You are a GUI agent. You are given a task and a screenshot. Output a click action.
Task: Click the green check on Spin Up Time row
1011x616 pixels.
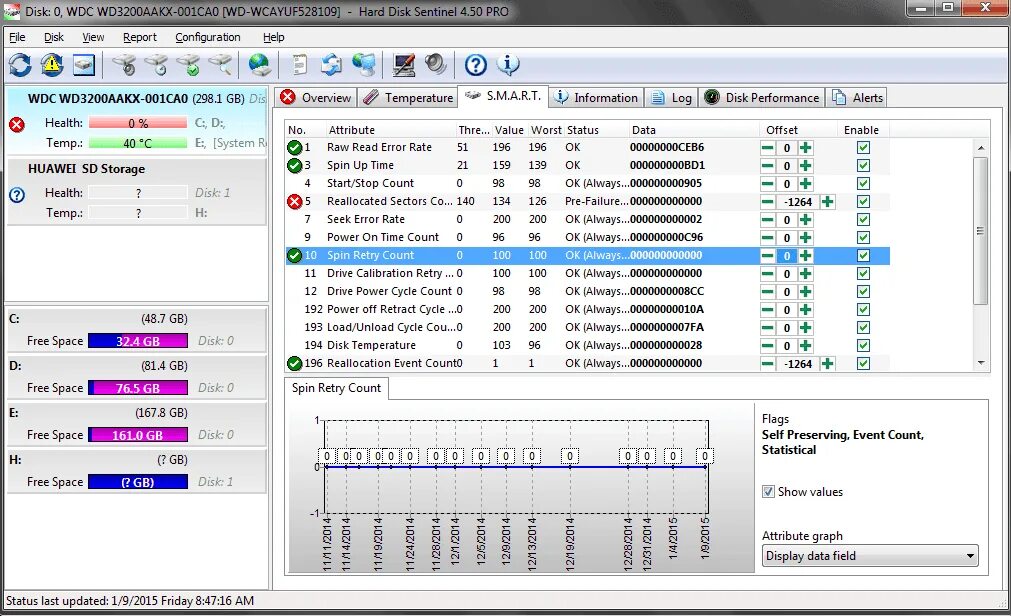[x=295, y=166]
